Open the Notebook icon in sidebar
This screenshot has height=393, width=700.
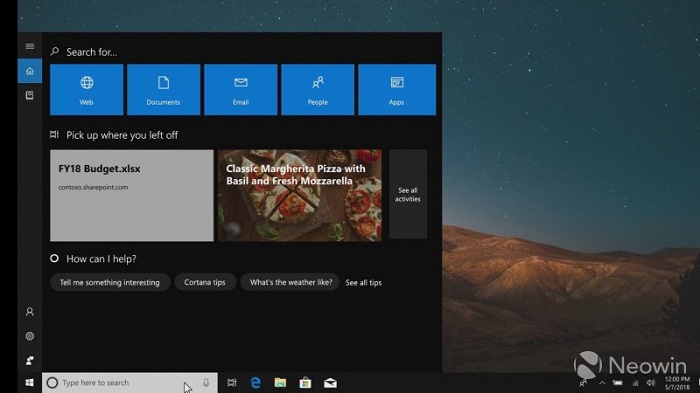click(30, 95)
